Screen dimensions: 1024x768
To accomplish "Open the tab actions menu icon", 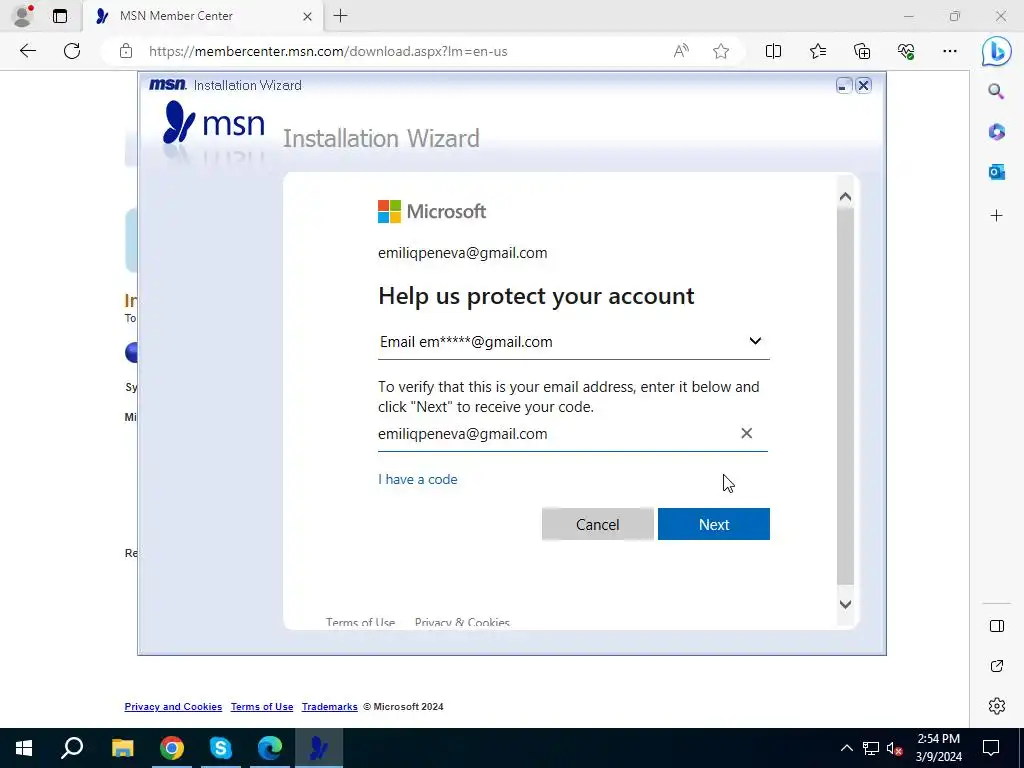I will [x=60, y=16].
